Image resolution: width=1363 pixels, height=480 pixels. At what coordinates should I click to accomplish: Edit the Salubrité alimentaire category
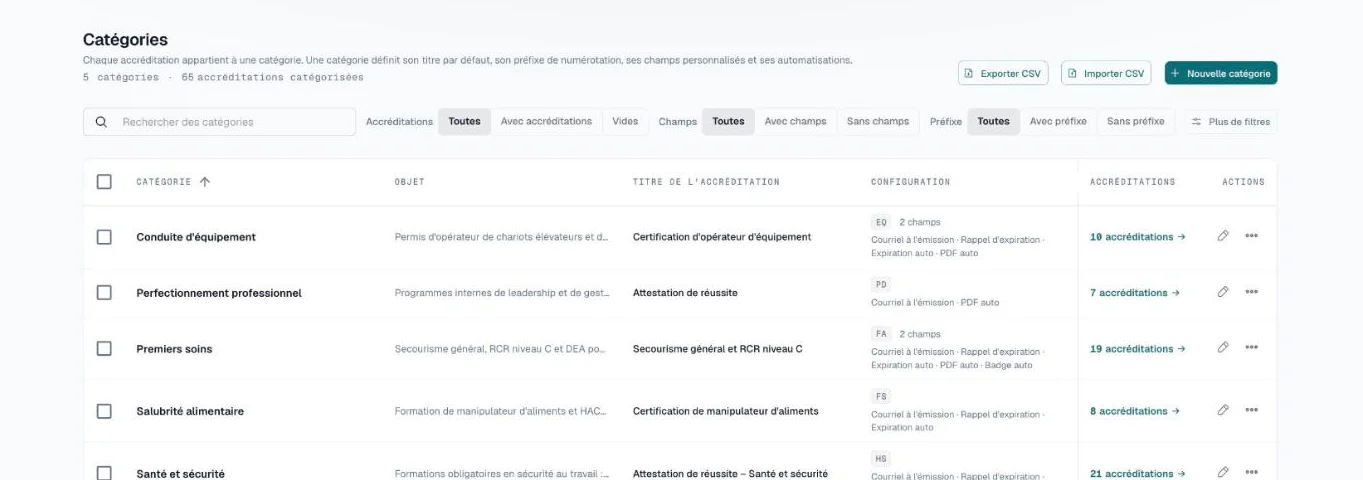[1222, 410]
